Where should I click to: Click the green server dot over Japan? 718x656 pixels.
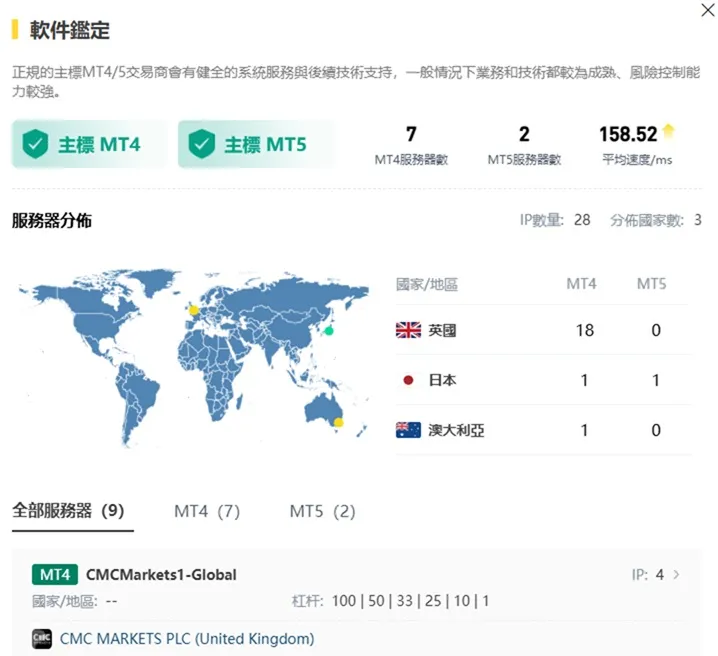(x=328, y=331)
